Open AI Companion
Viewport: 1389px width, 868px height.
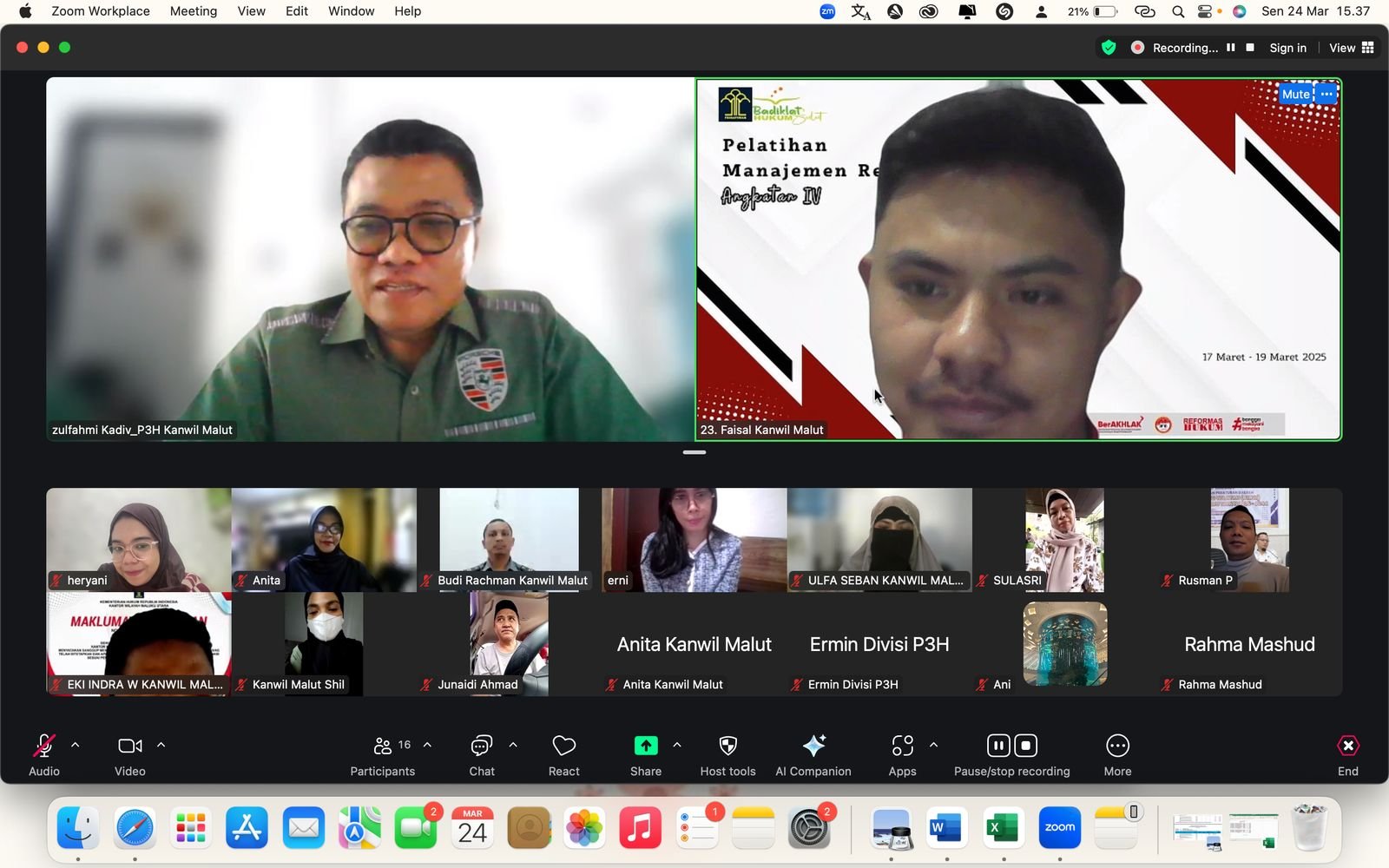(813, 755)
